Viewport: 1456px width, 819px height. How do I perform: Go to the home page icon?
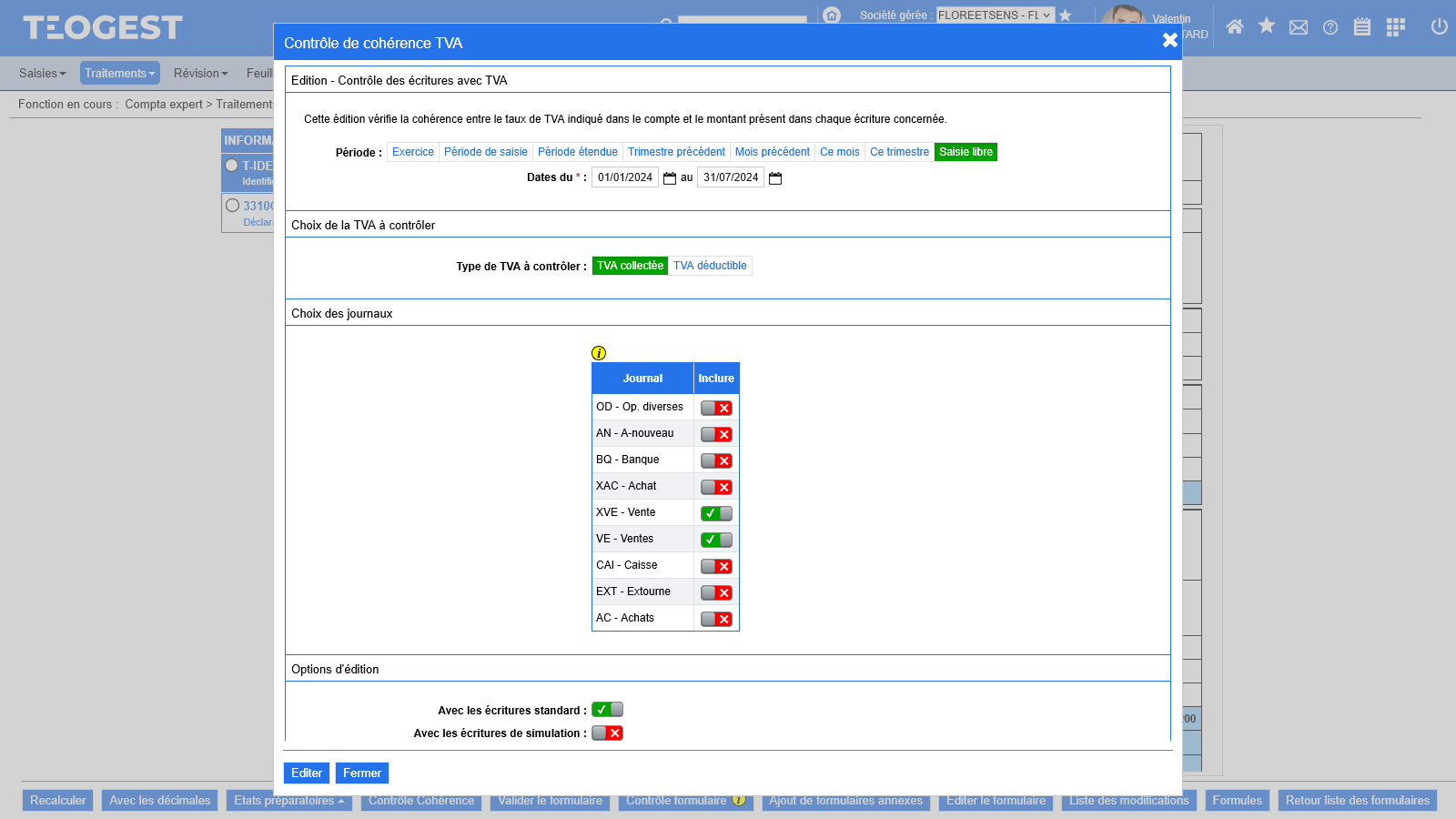coord(1234,26)
